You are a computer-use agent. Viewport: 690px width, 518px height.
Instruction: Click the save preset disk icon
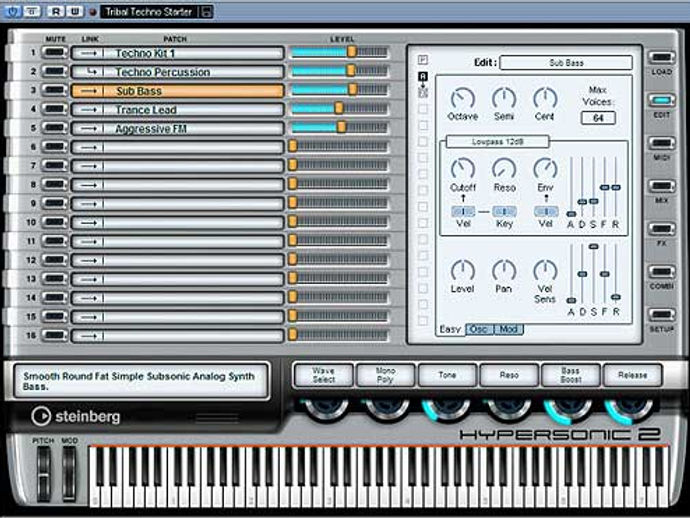206,11
